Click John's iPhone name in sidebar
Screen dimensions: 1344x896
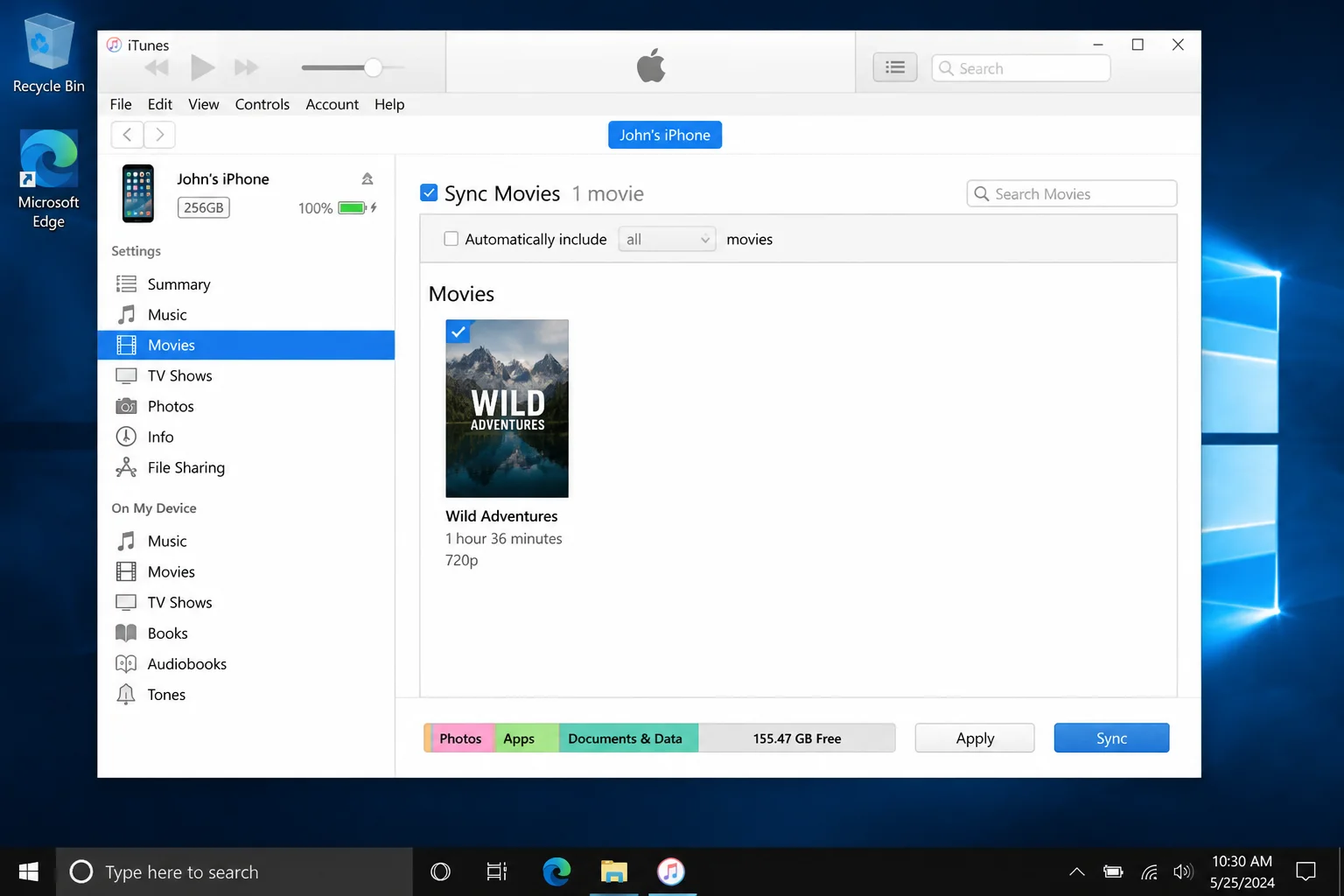[x=223, y=178]
